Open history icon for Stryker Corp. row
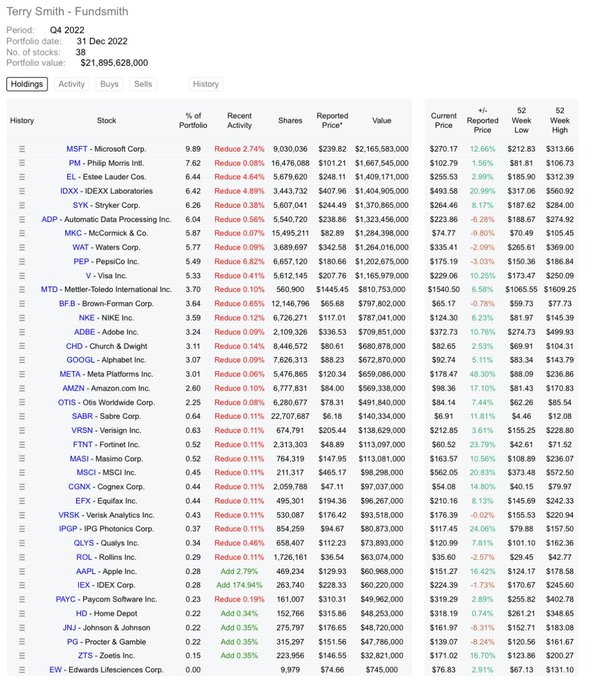Screen dimensions: 611x680 click(x=22, y=205)
